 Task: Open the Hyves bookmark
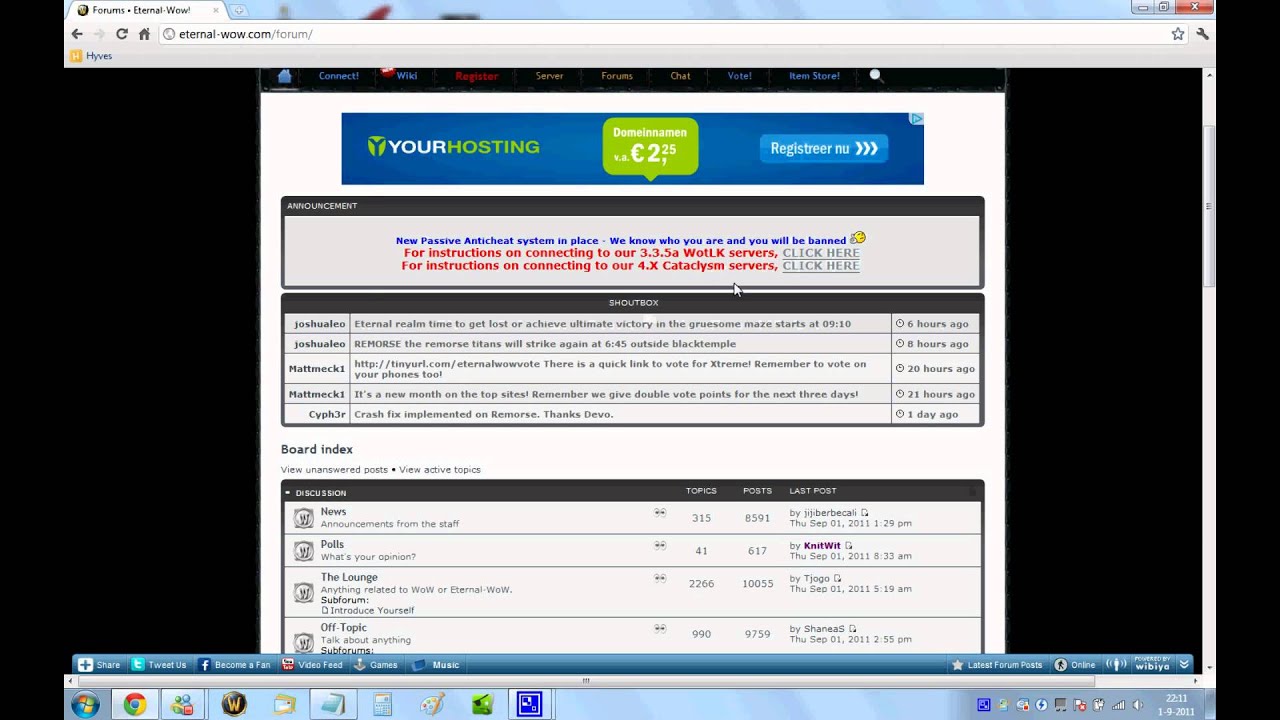(x=91, y=56)
